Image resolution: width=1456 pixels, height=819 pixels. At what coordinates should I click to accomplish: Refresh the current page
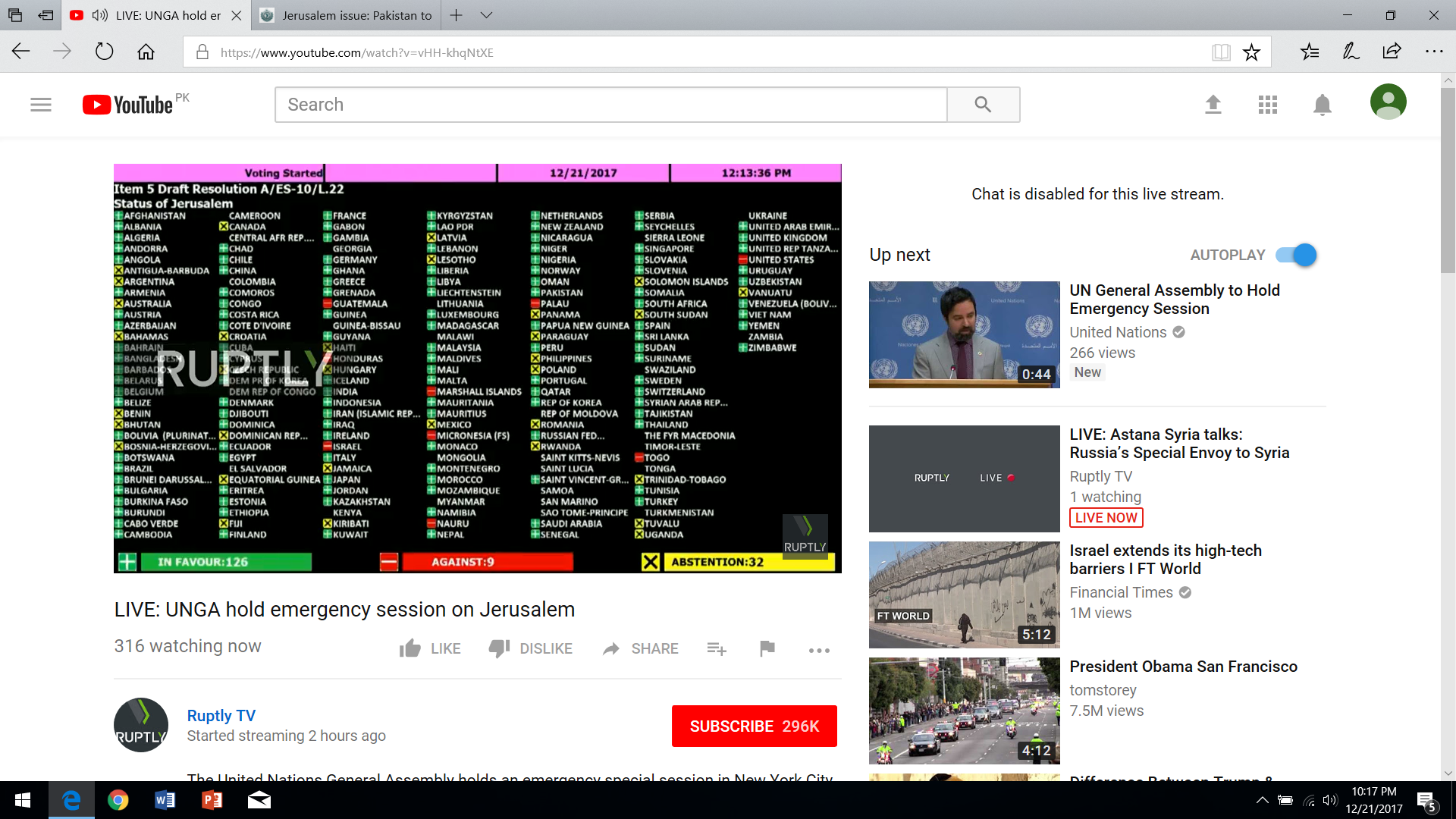click(x=104, y=52)
